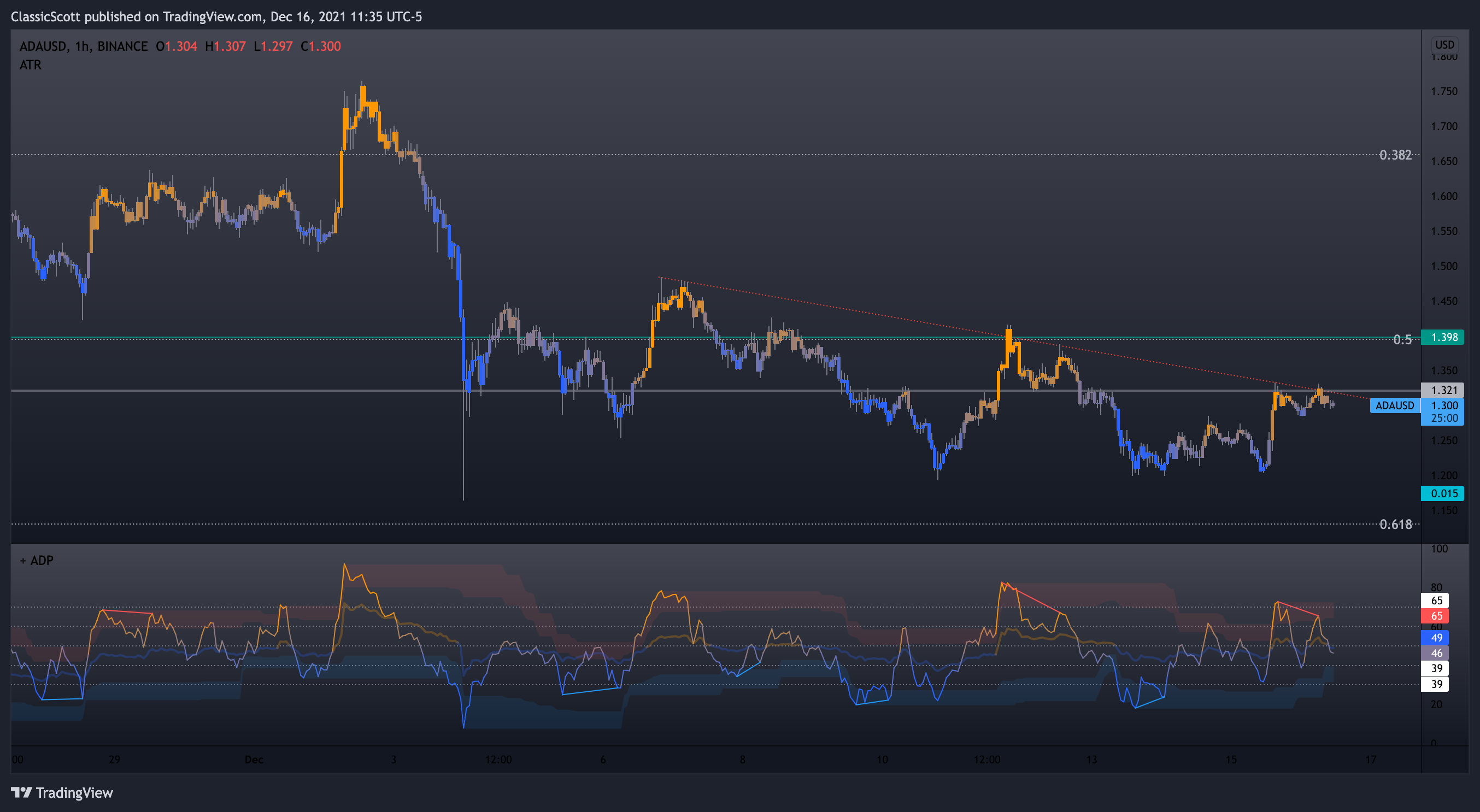Click the closing price value C1.300
The image size is (1480, 812).
tap(321, 46)
